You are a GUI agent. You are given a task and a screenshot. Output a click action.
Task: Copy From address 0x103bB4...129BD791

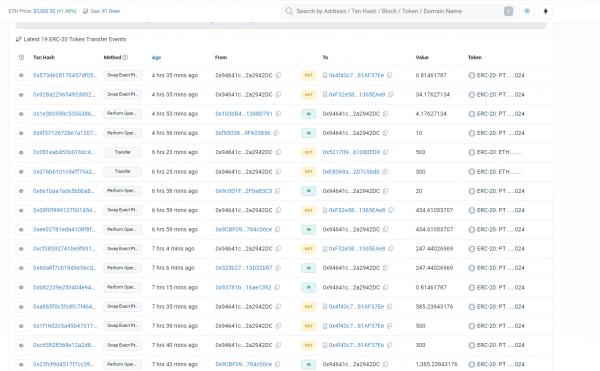click(279, 114)
